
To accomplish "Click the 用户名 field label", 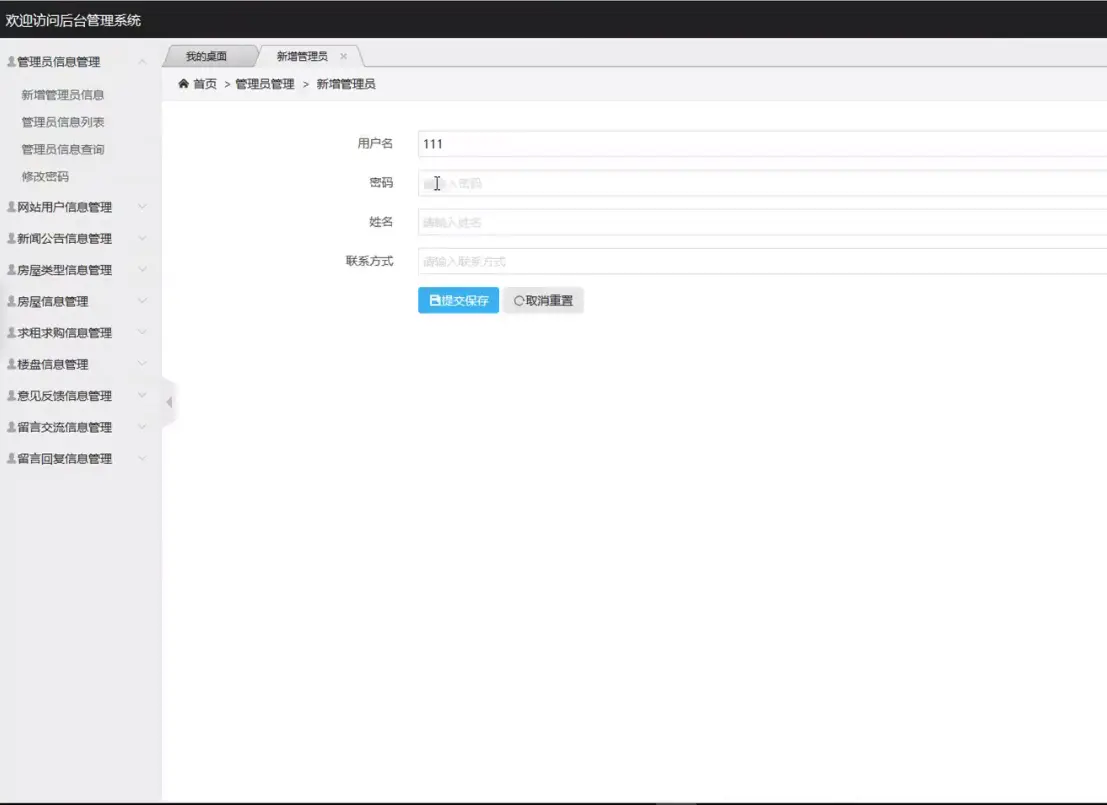I will [x=375, y=143].
